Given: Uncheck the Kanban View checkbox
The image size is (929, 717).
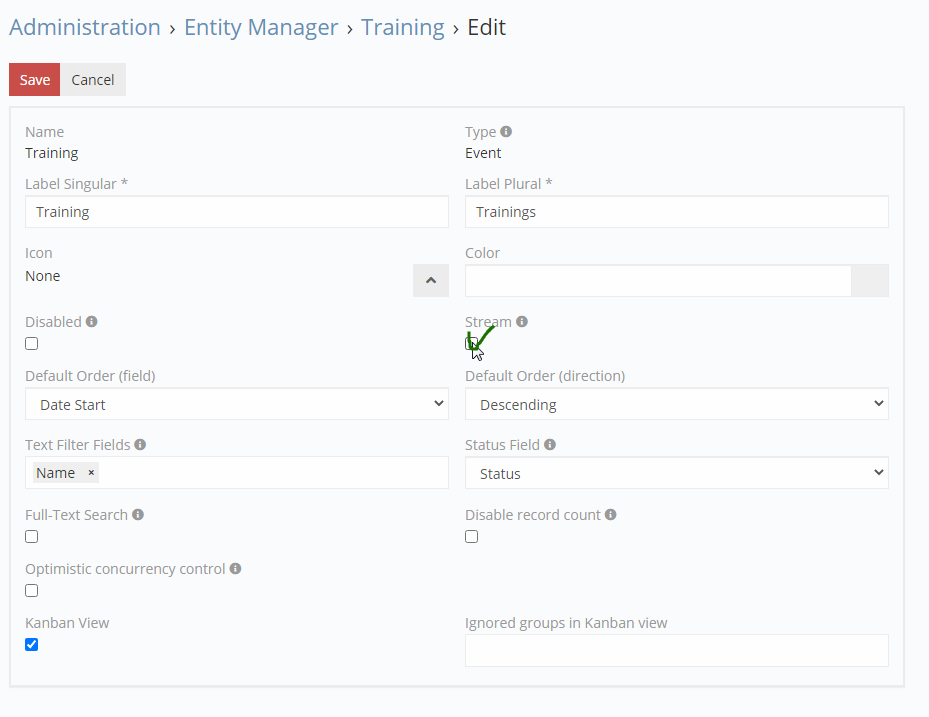Looking at the screenshot, I should pos(32,645).
